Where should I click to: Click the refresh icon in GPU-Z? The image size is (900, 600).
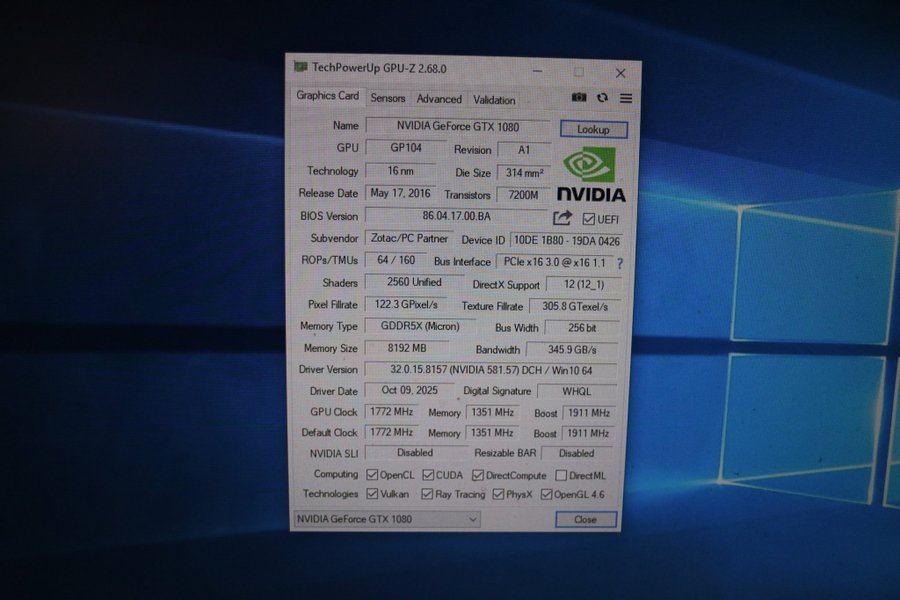(x=602, y=98)
